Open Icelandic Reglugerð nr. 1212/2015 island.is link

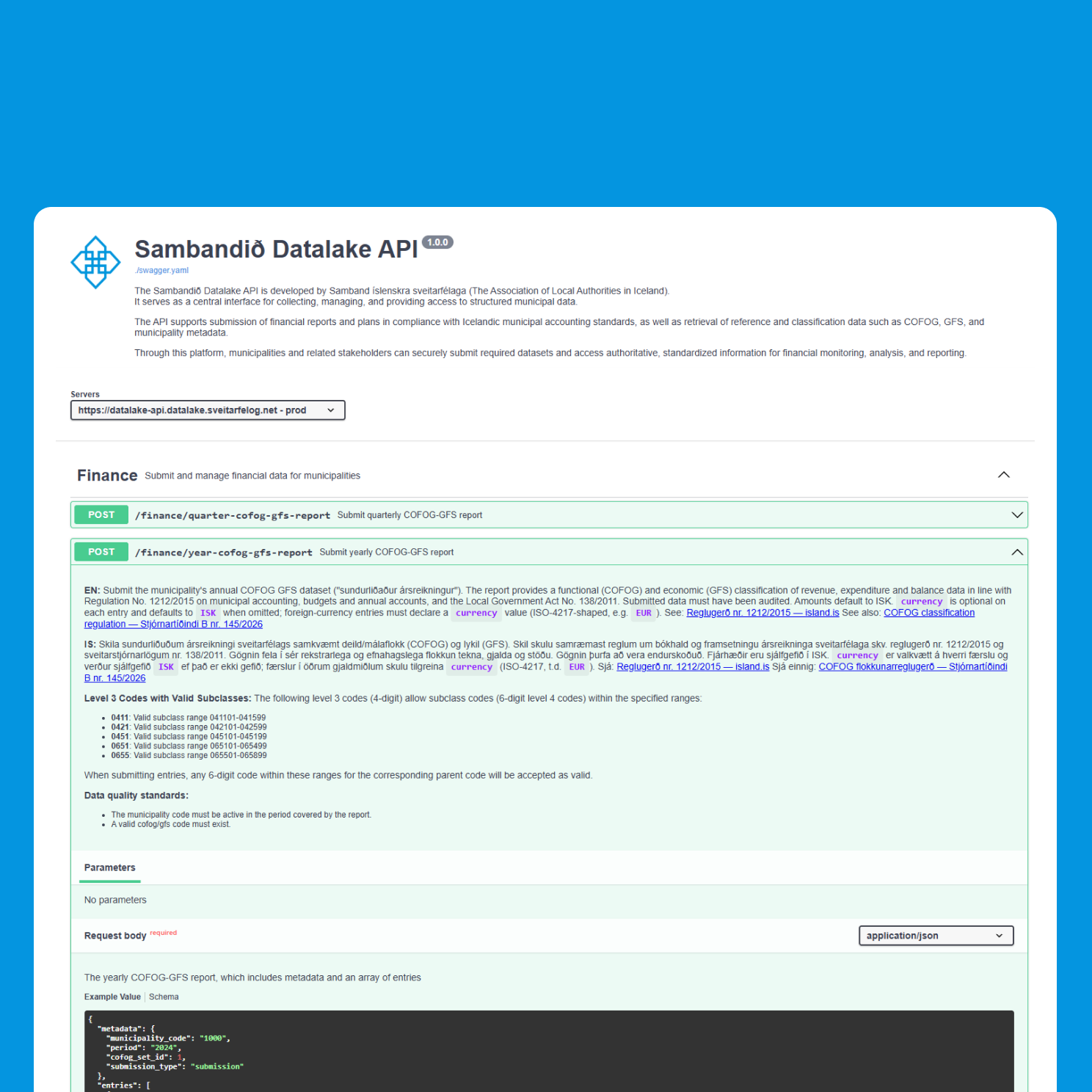693,667
